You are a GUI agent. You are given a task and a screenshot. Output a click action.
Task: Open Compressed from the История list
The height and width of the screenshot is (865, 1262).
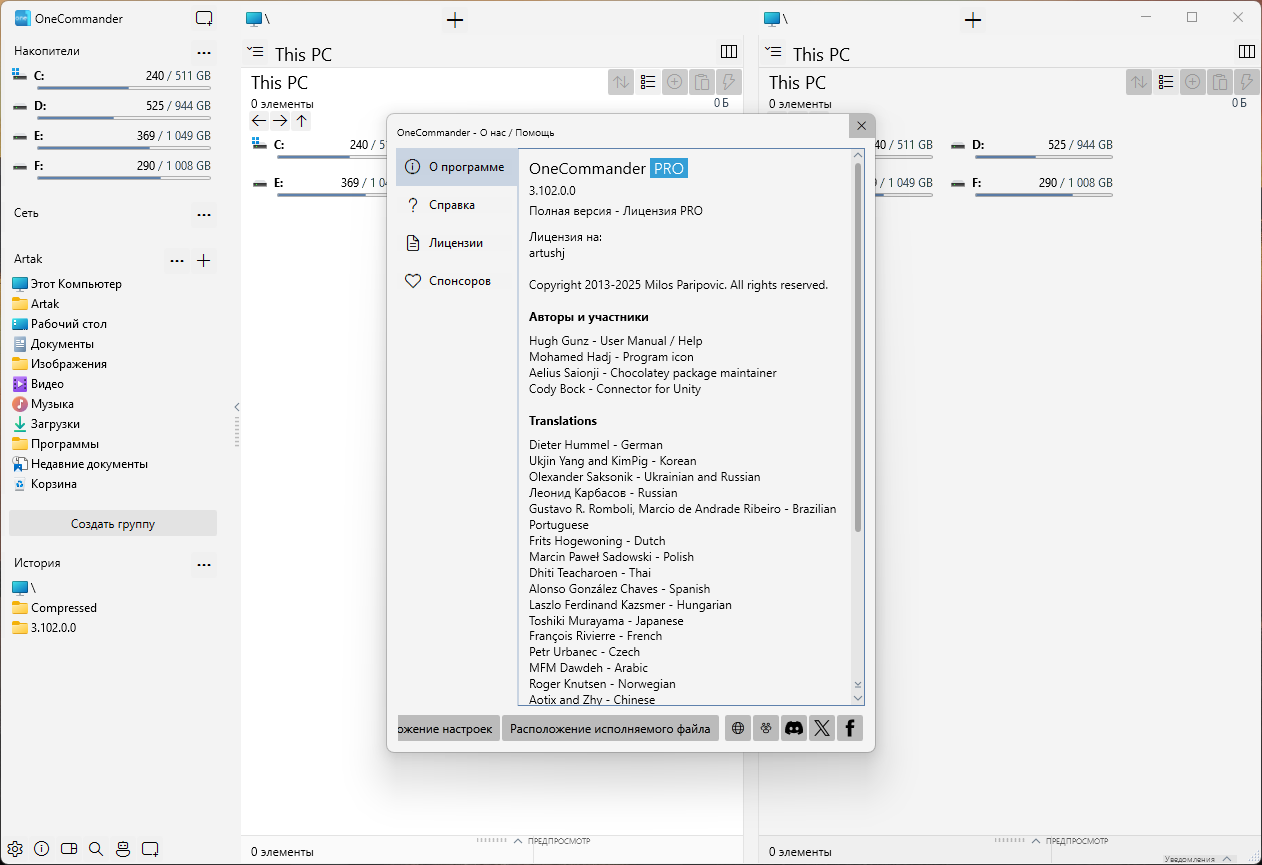[55, 608]
